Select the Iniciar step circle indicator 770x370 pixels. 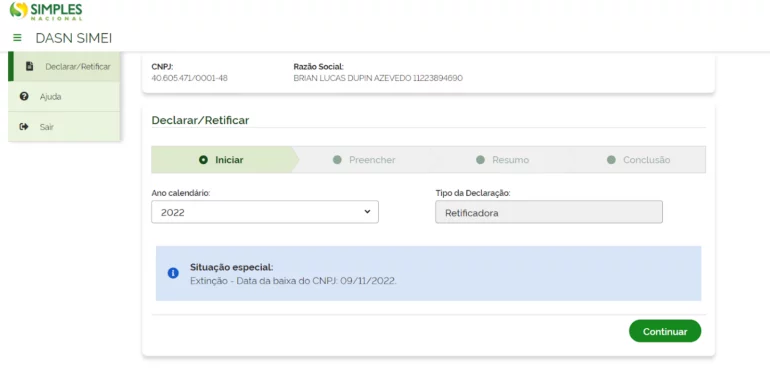(203, 160)
